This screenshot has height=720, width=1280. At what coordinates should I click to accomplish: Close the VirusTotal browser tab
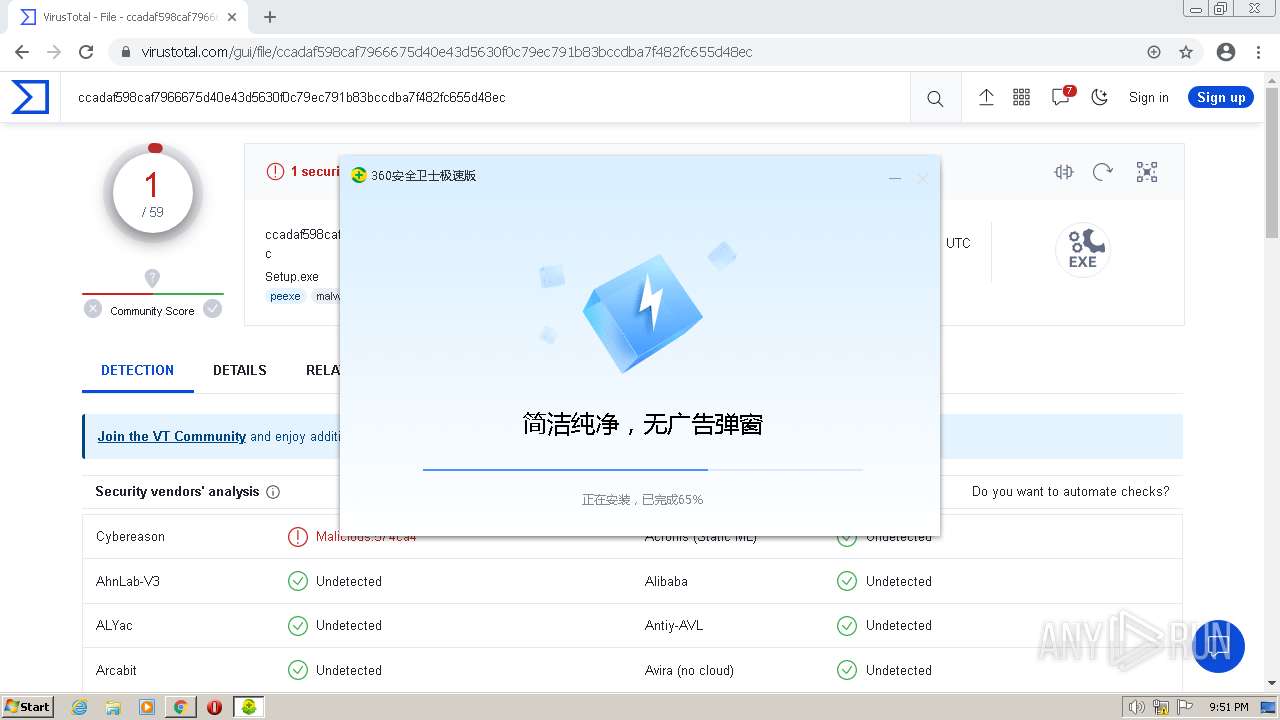(x=233, y=17)
